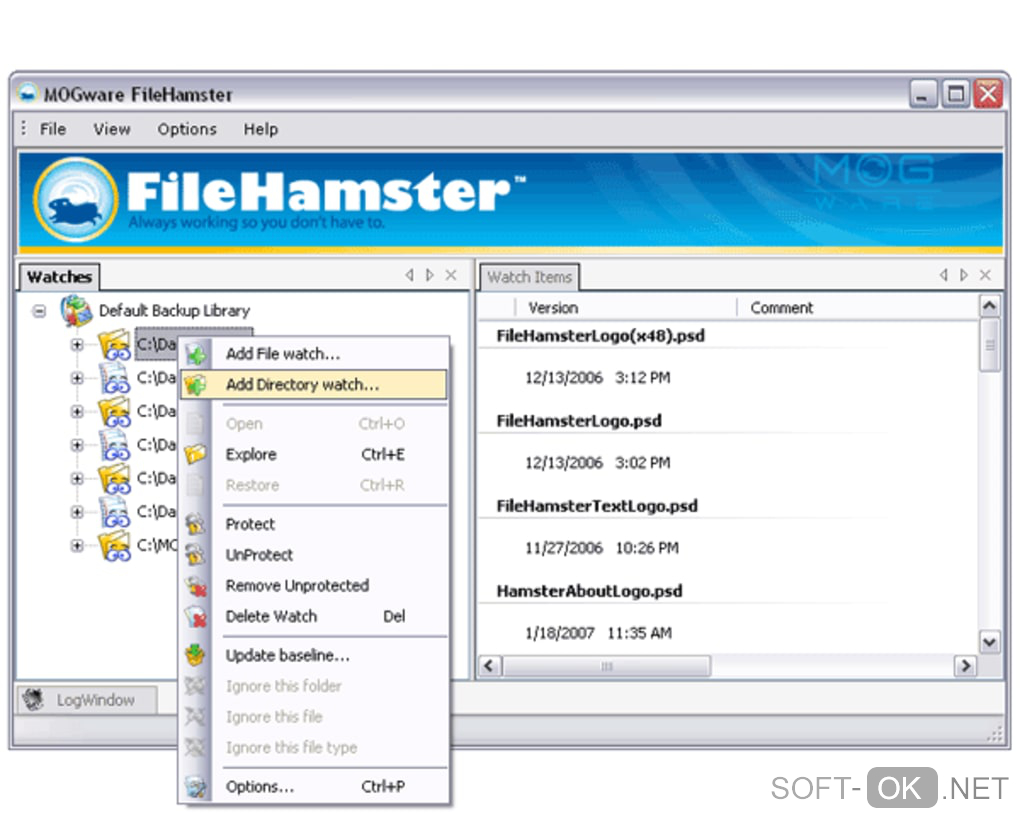Collapse the Default Backup Library node
The width and height of the screenshot is (1020, 813).
pyautogui.click(x=40, y=311)
